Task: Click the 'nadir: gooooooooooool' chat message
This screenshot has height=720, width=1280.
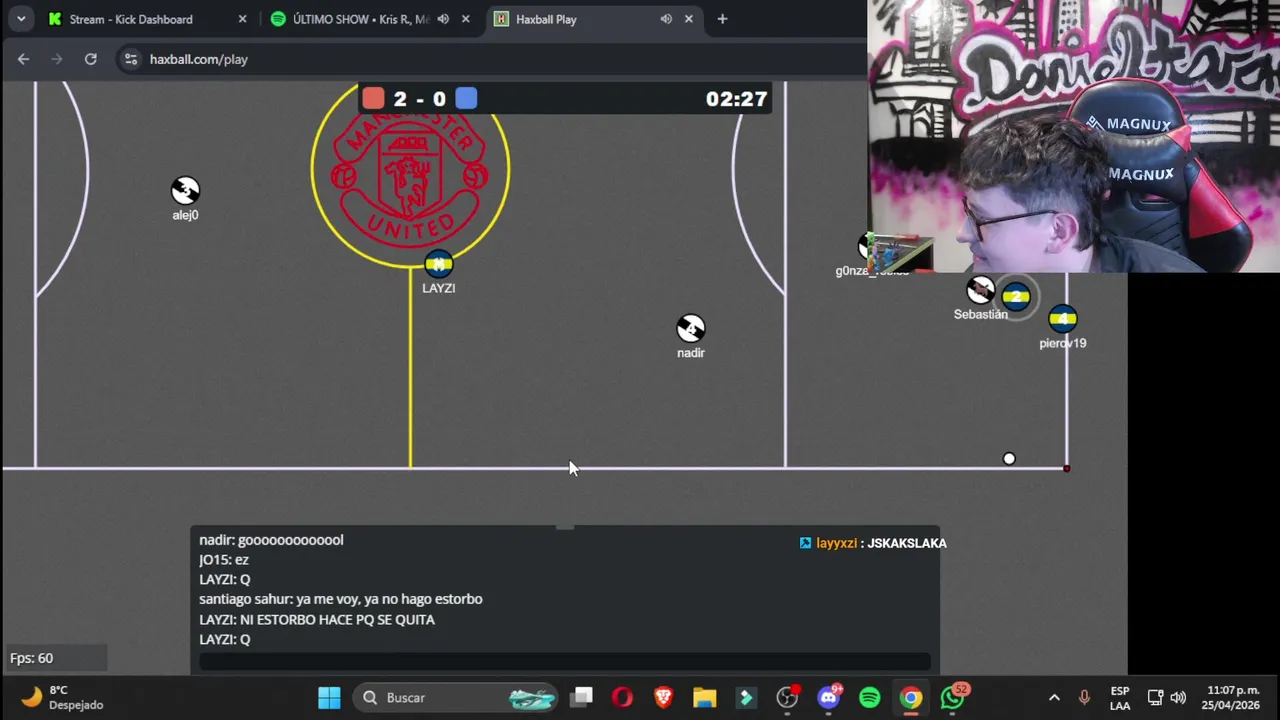Action: (271, 540)
